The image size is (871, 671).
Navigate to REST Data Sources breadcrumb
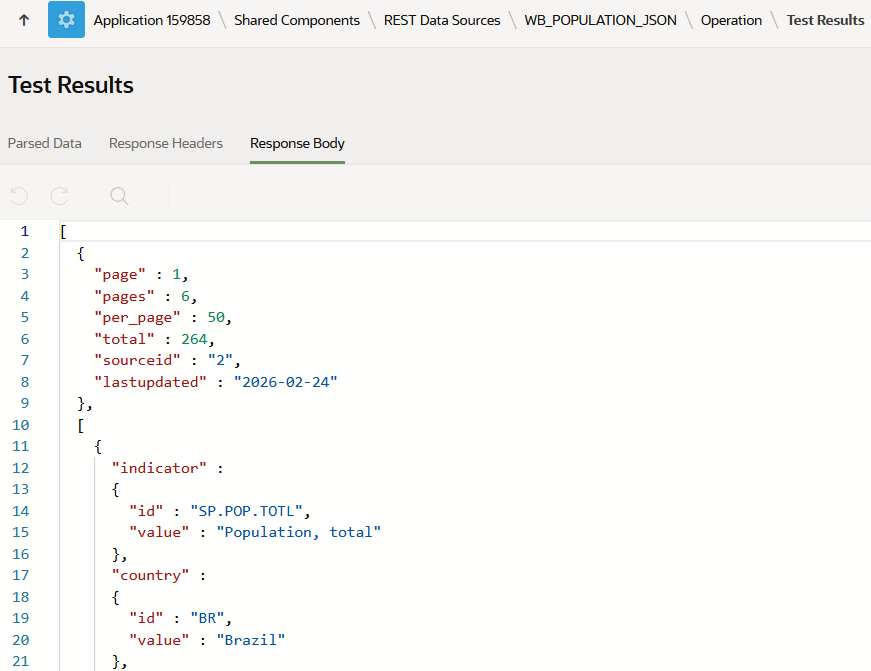pyautogui.click(x=442, y=20)
